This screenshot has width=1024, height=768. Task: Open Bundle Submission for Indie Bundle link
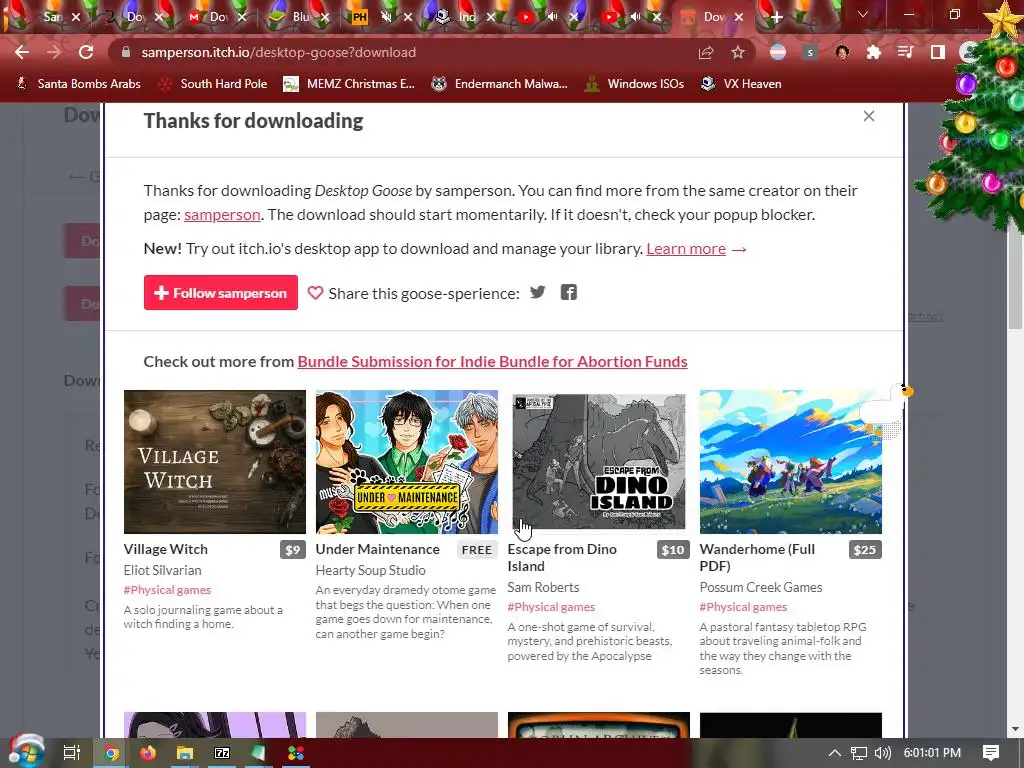click(x=492, y=361)
